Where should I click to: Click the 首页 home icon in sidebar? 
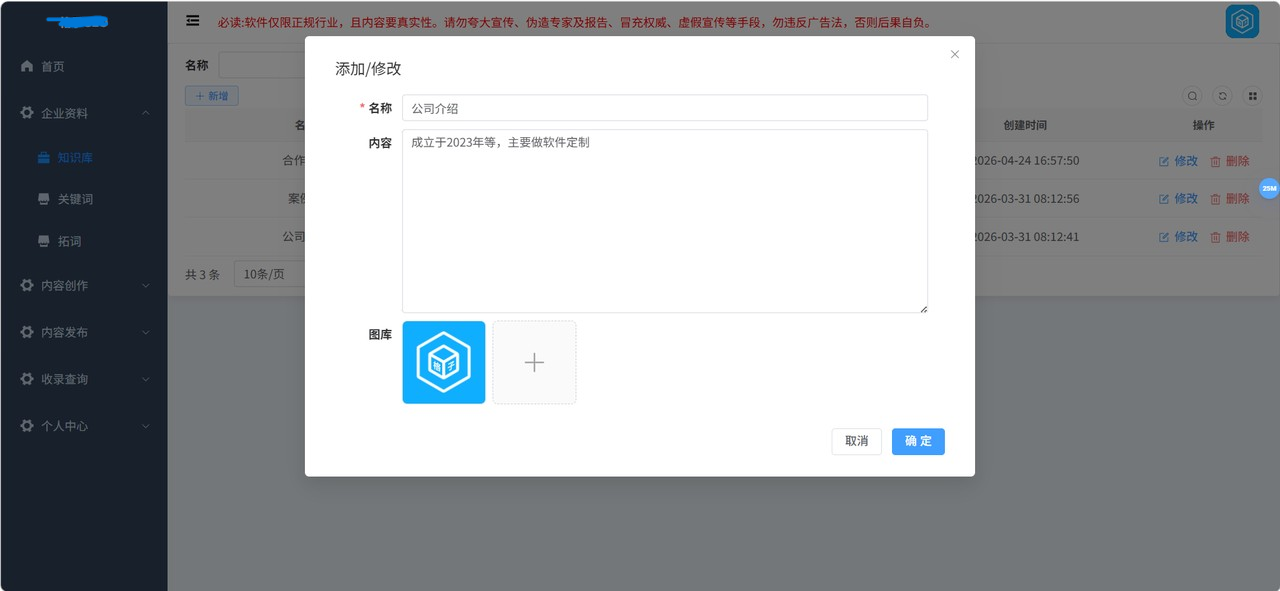27,66
